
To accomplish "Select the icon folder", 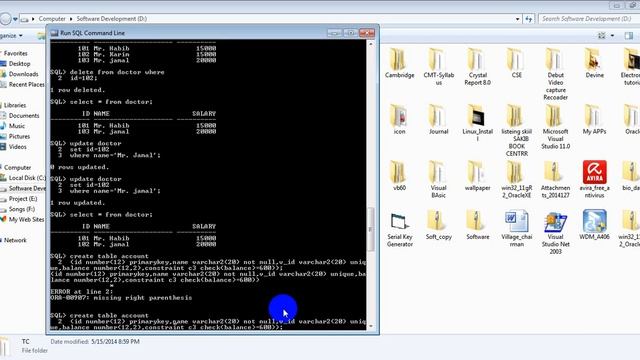I will coord(399,119).
